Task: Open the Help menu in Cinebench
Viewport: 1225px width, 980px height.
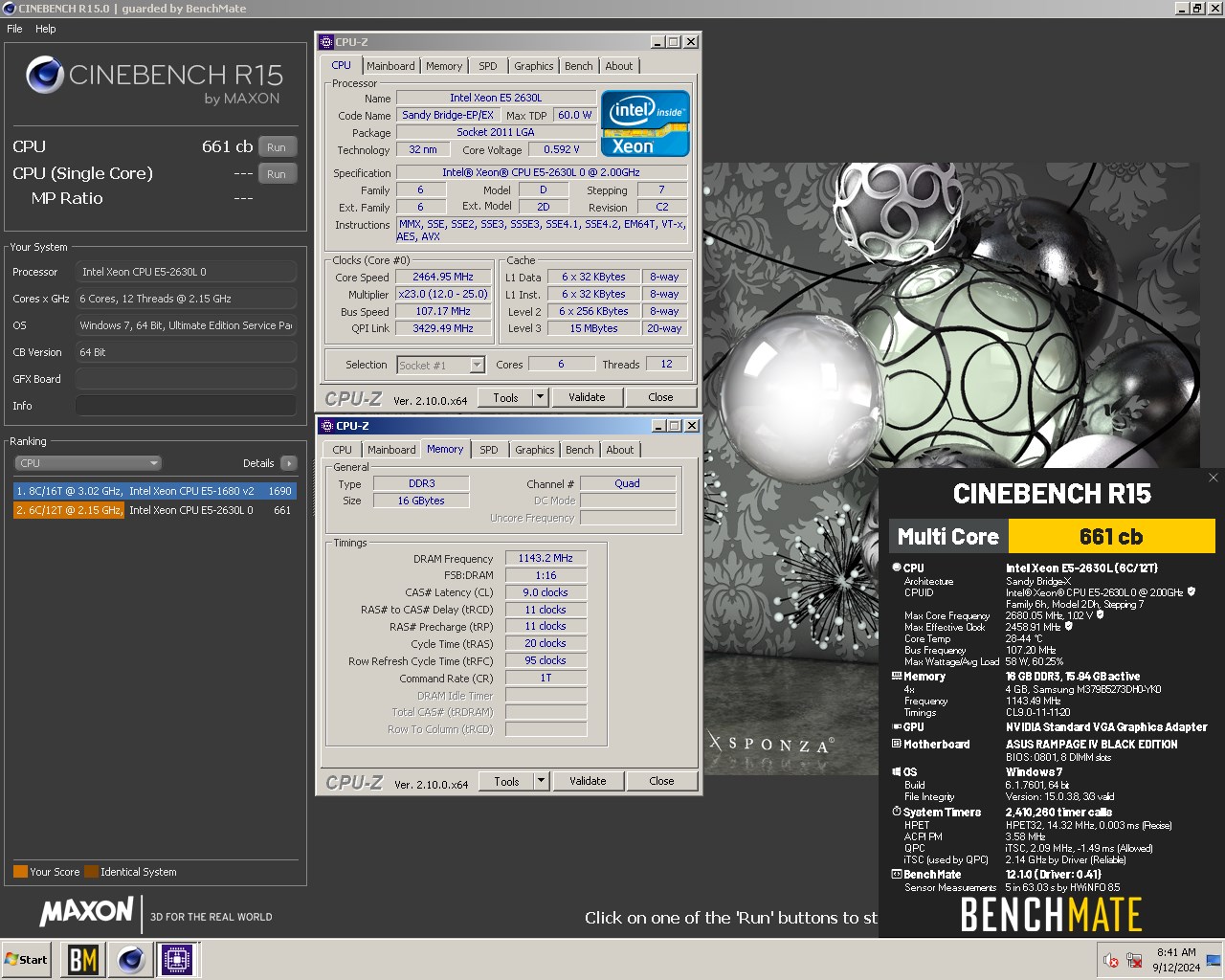Action: coord(45,29)
